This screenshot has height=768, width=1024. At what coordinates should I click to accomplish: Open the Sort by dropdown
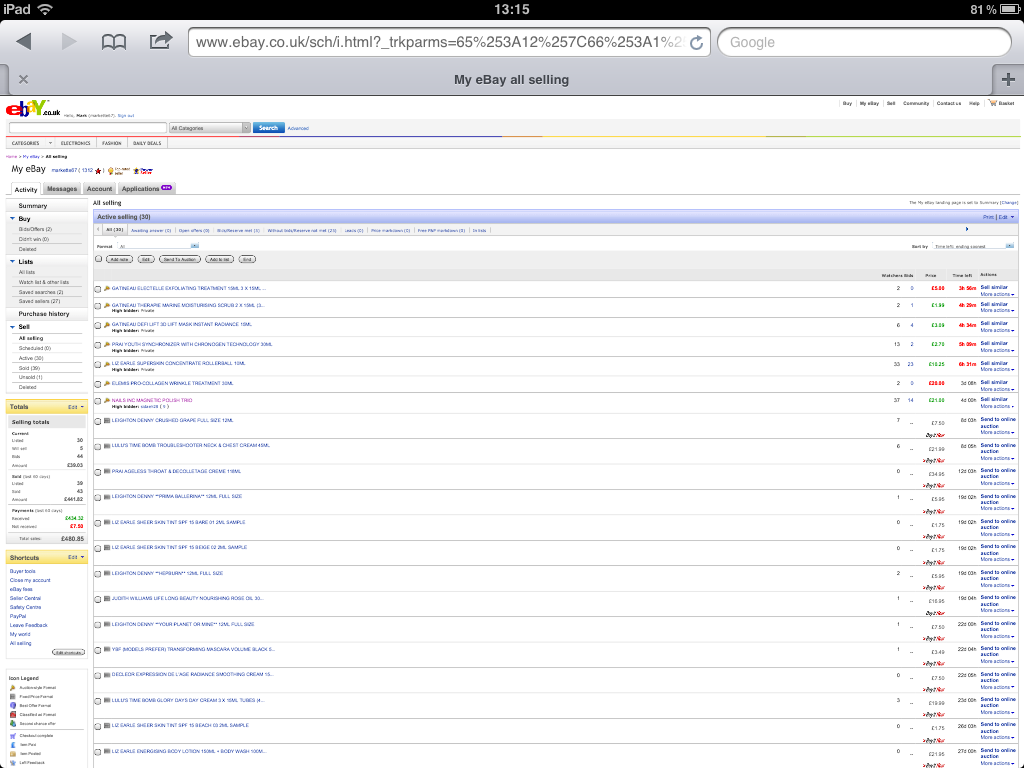click(x=973, y=246)
